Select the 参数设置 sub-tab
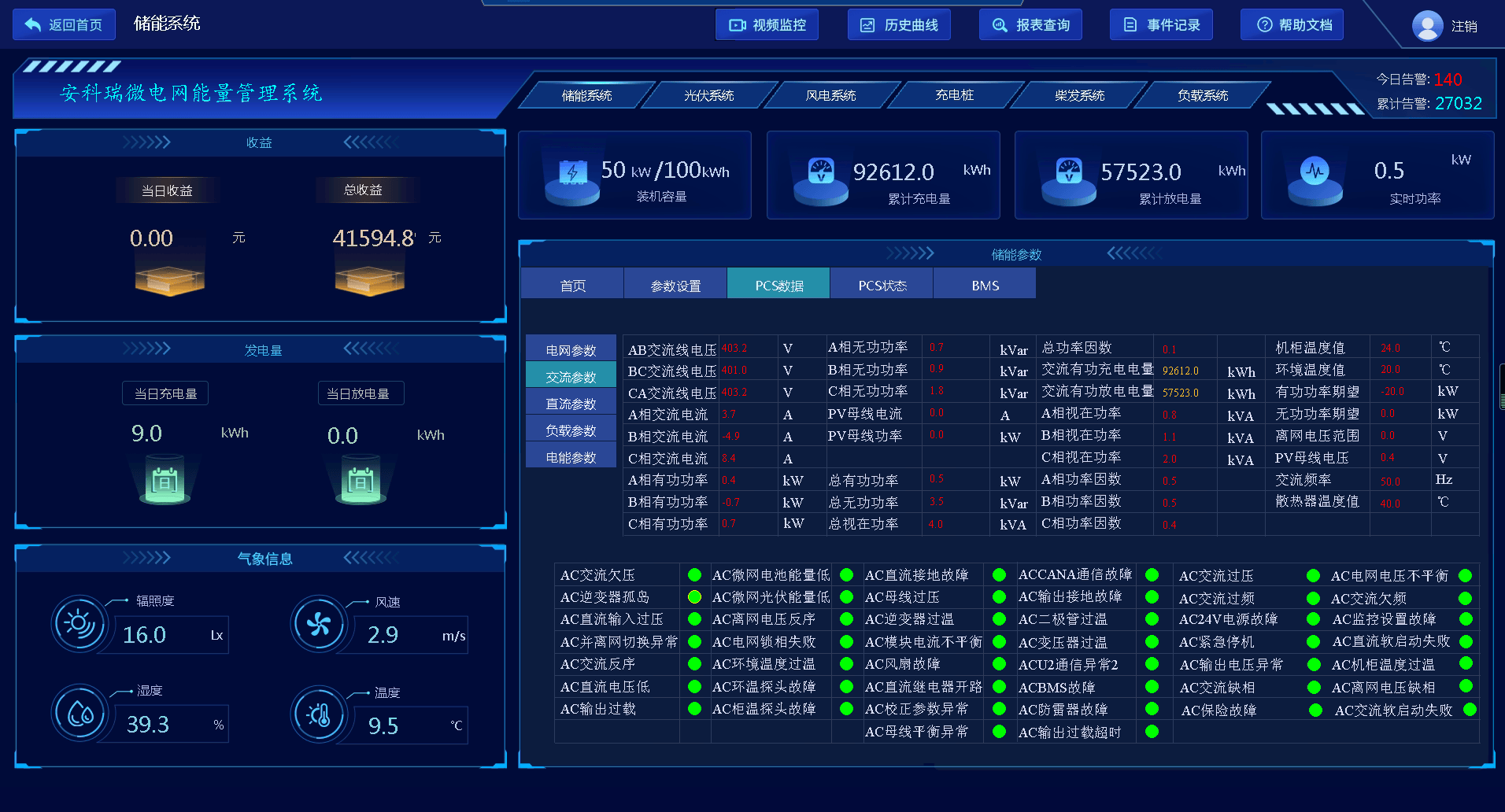The image size is (1505, 812). 675,285
